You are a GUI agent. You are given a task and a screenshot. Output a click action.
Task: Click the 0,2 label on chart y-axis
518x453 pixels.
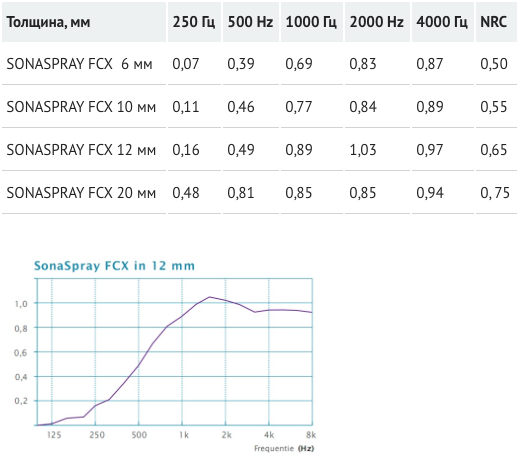[x=21, y=401]
